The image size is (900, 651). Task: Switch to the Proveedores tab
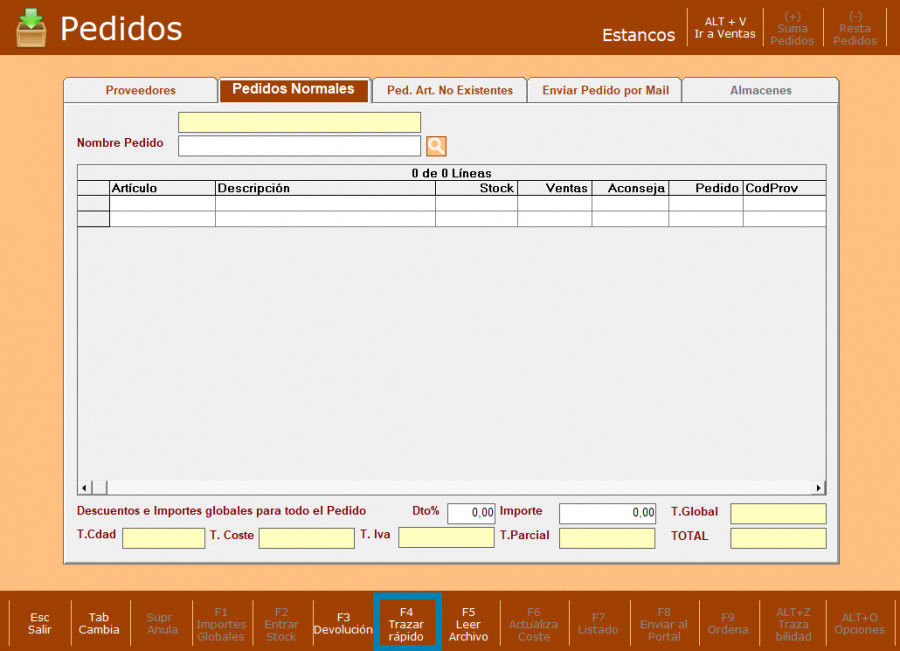click(140, 90)
